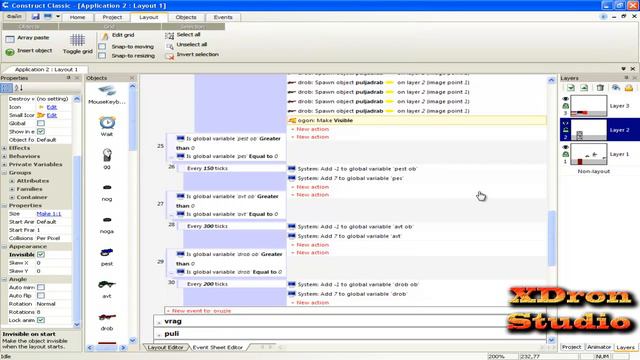Expand the Attributes subgroup
This screenshot has height=360, width=640.
coord(12,181)
